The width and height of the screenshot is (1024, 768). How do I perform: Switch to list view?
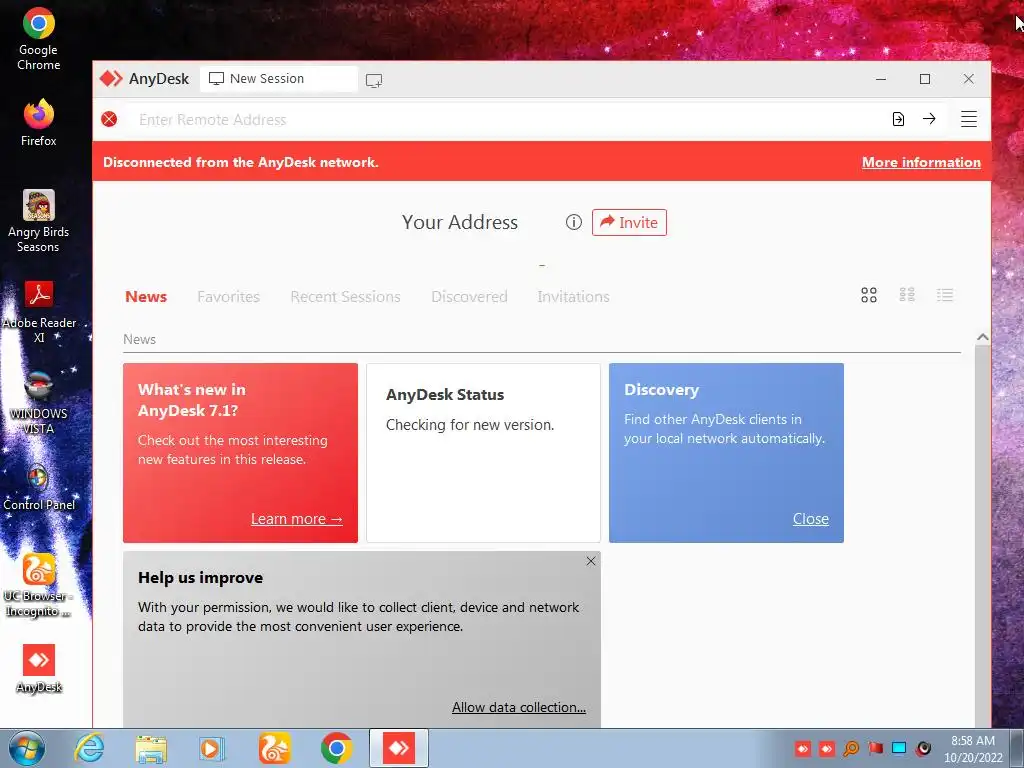pyautogui.click(x=945, y=295)
